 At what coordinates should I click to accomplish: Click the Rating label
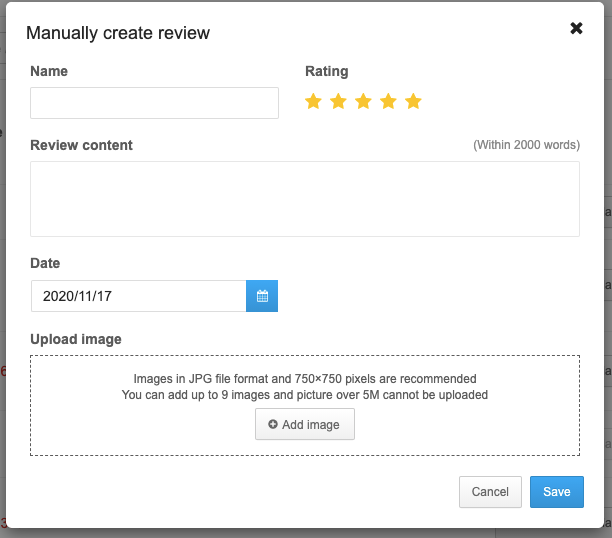pos(326,71)
